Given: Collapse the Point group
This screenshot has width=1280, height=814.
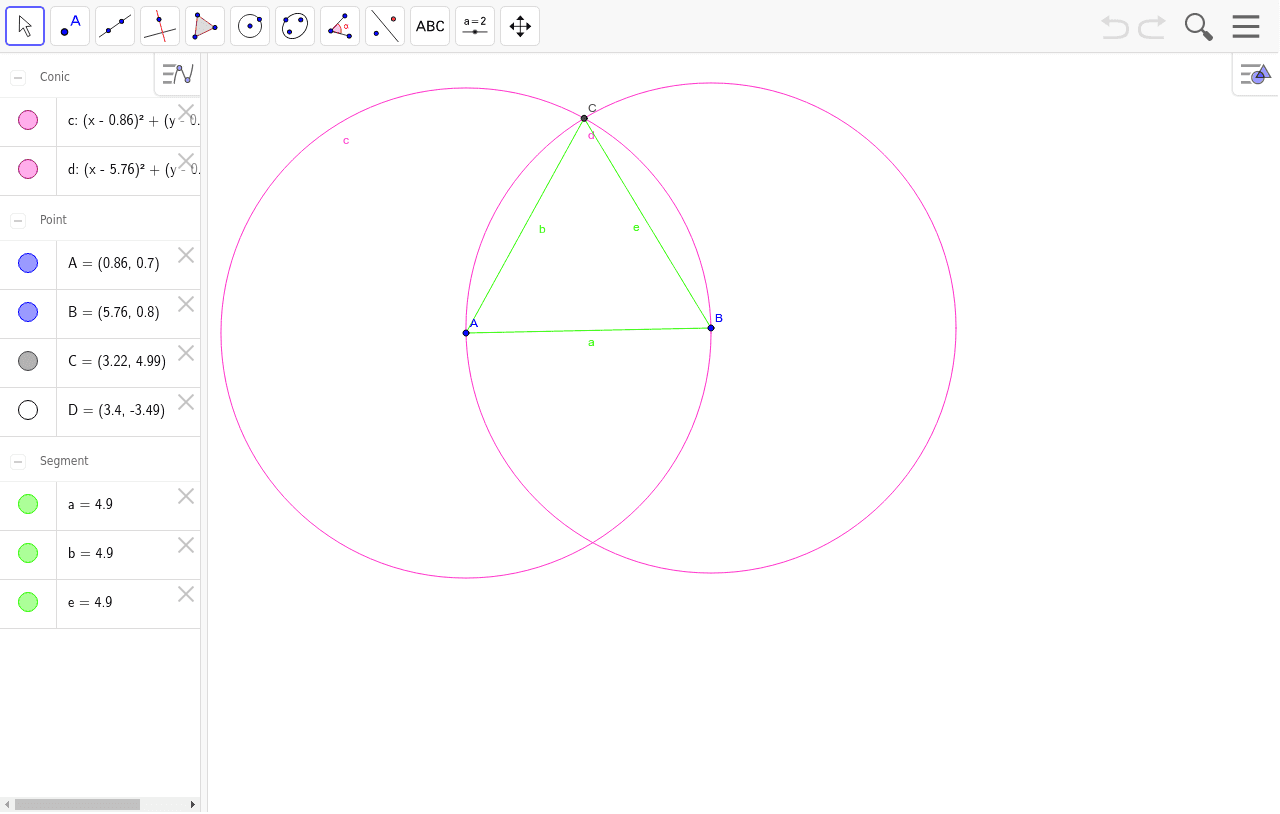Looking at the screenshot, I should coord(18,220).
